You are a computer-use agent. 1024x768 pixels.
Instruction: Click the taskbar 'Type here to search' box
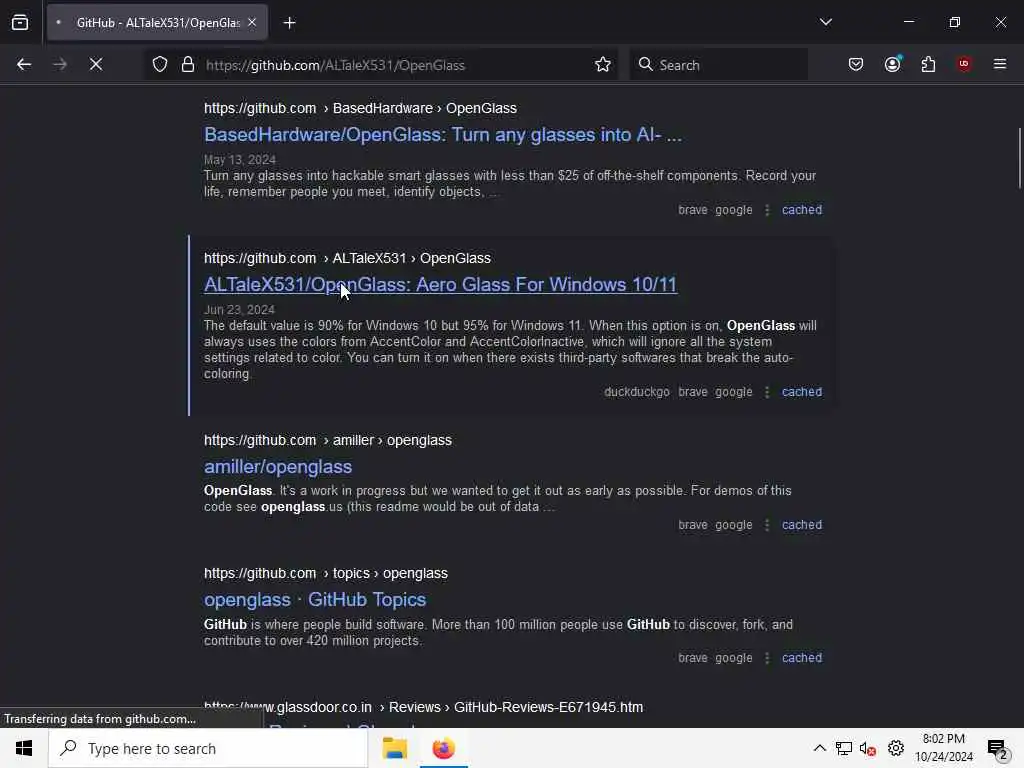208,748
